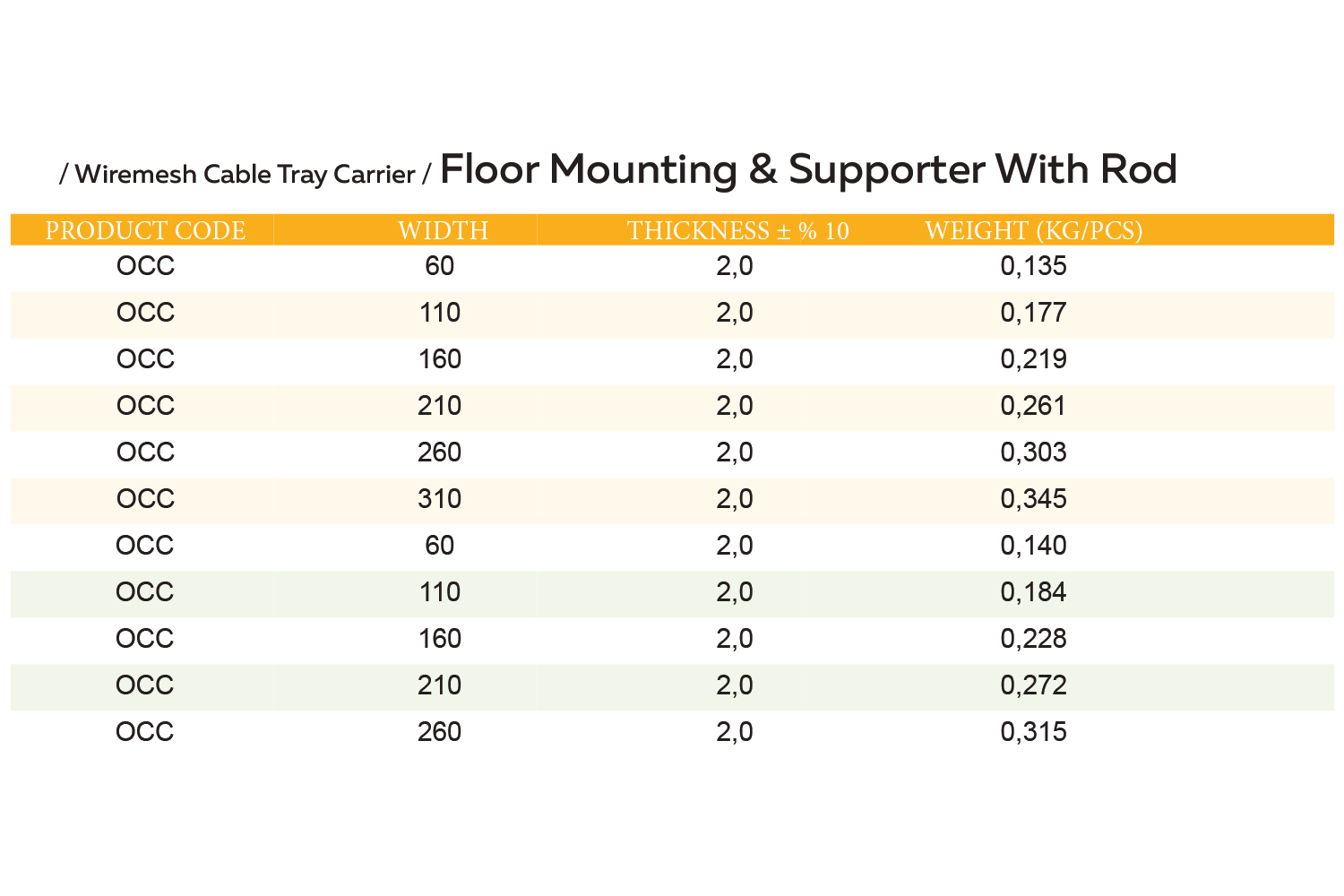
Task: Click the 0,345 weight value
Action: pos(1033,499)
